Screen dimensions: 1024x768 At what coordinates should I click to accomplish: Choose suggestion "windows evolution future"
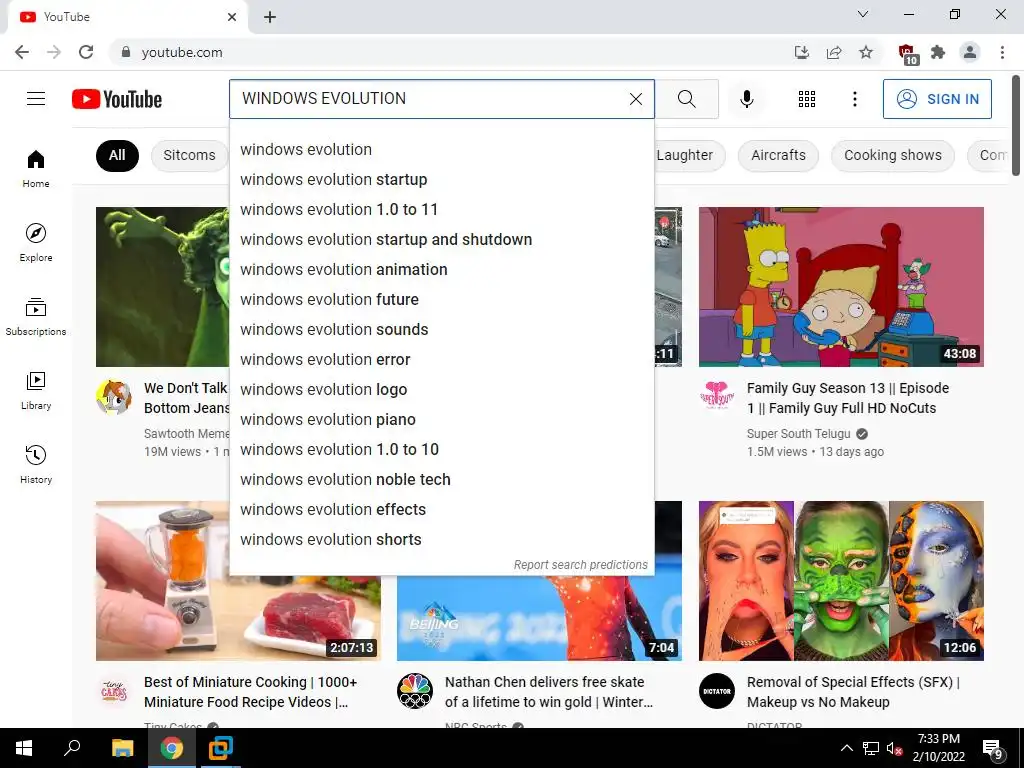coord(442,300)
